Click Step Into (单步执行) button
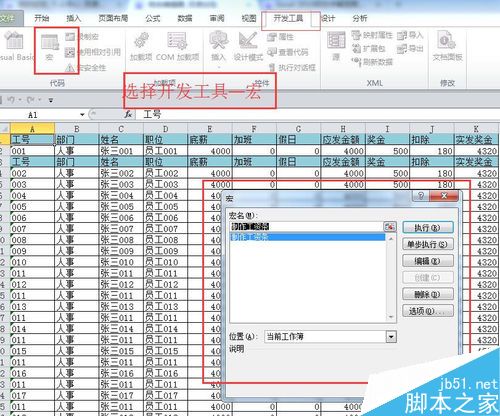 [x=428, y=244]
